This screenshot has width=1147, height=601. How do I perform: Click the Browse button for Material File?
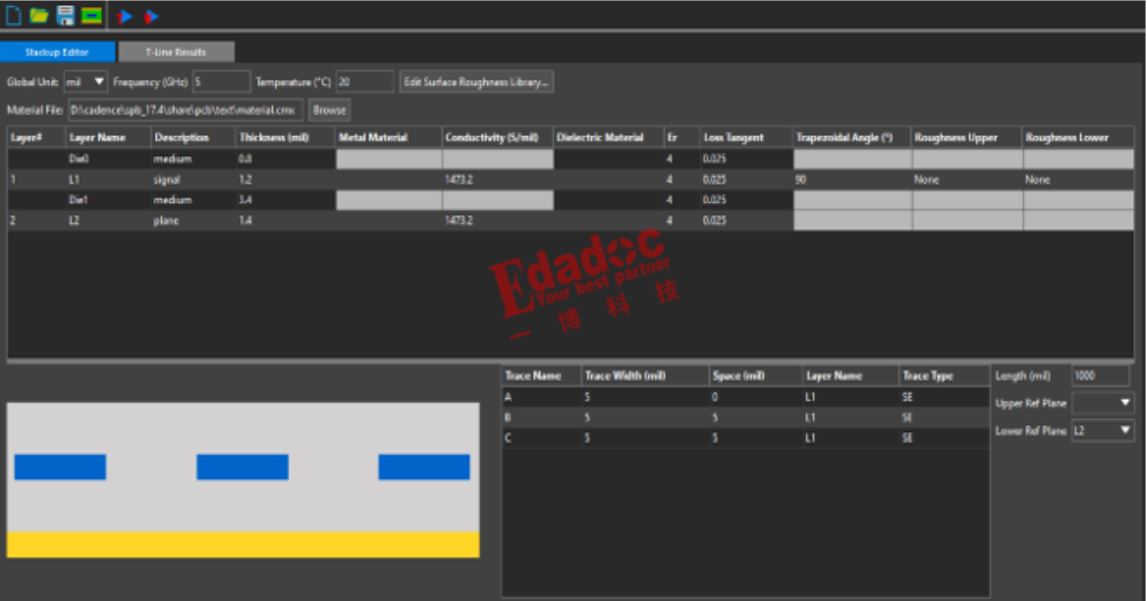(329, 110)
